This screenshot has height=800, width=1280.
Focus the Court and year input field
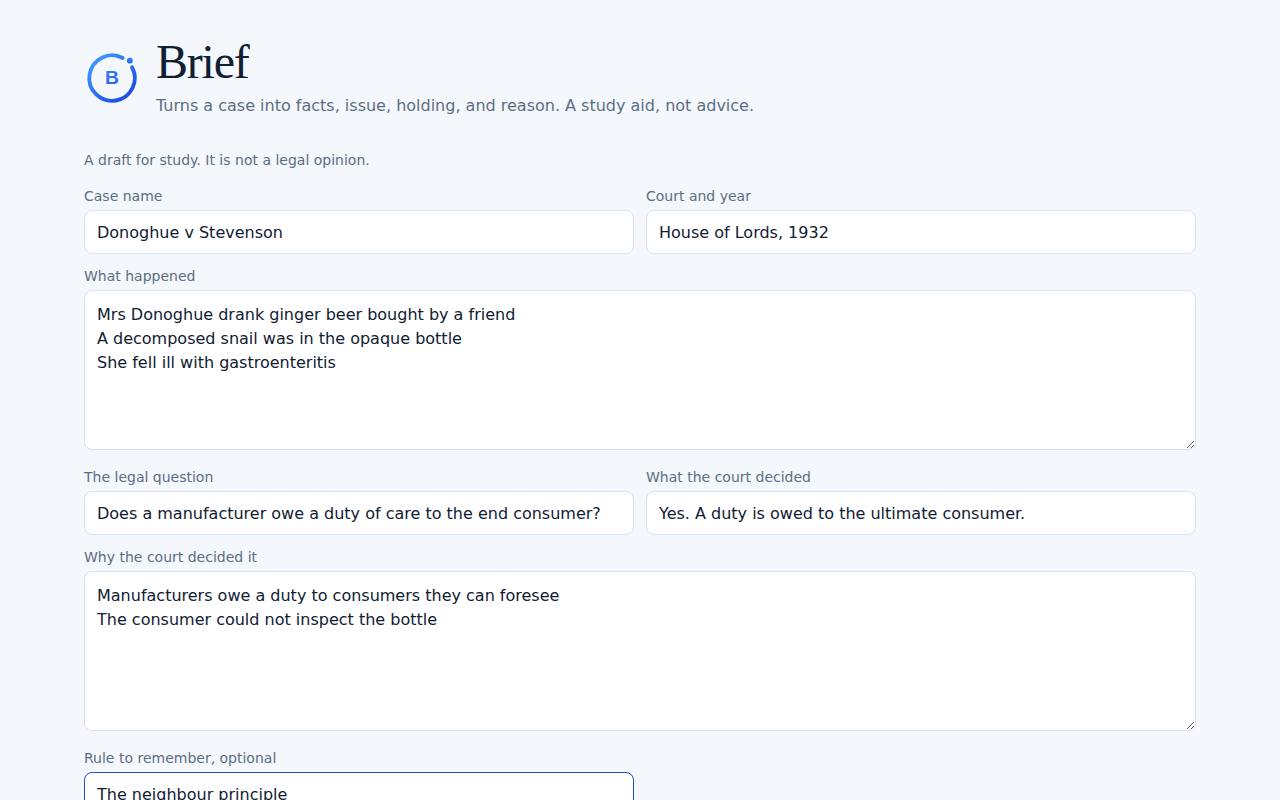click(921, 232)
